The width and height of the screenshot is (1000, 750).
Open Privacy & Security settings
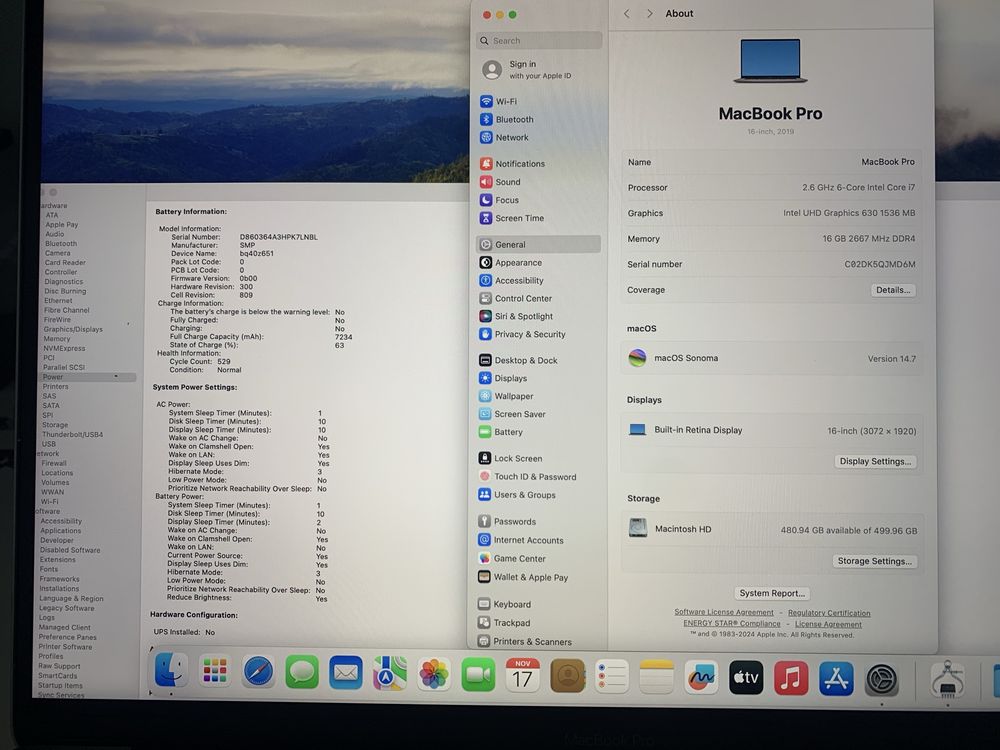[x=522, y=334]
